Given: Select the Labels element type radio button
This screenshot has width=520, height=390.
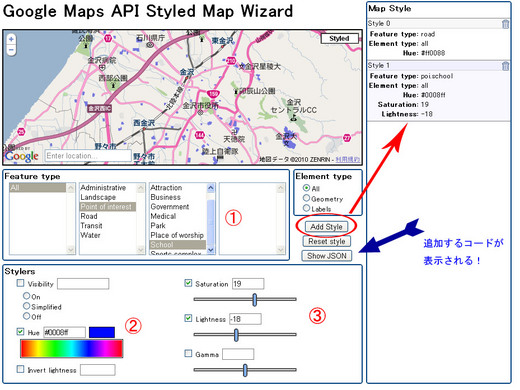Looking at the screenshot, I should [x=306, y=208].
